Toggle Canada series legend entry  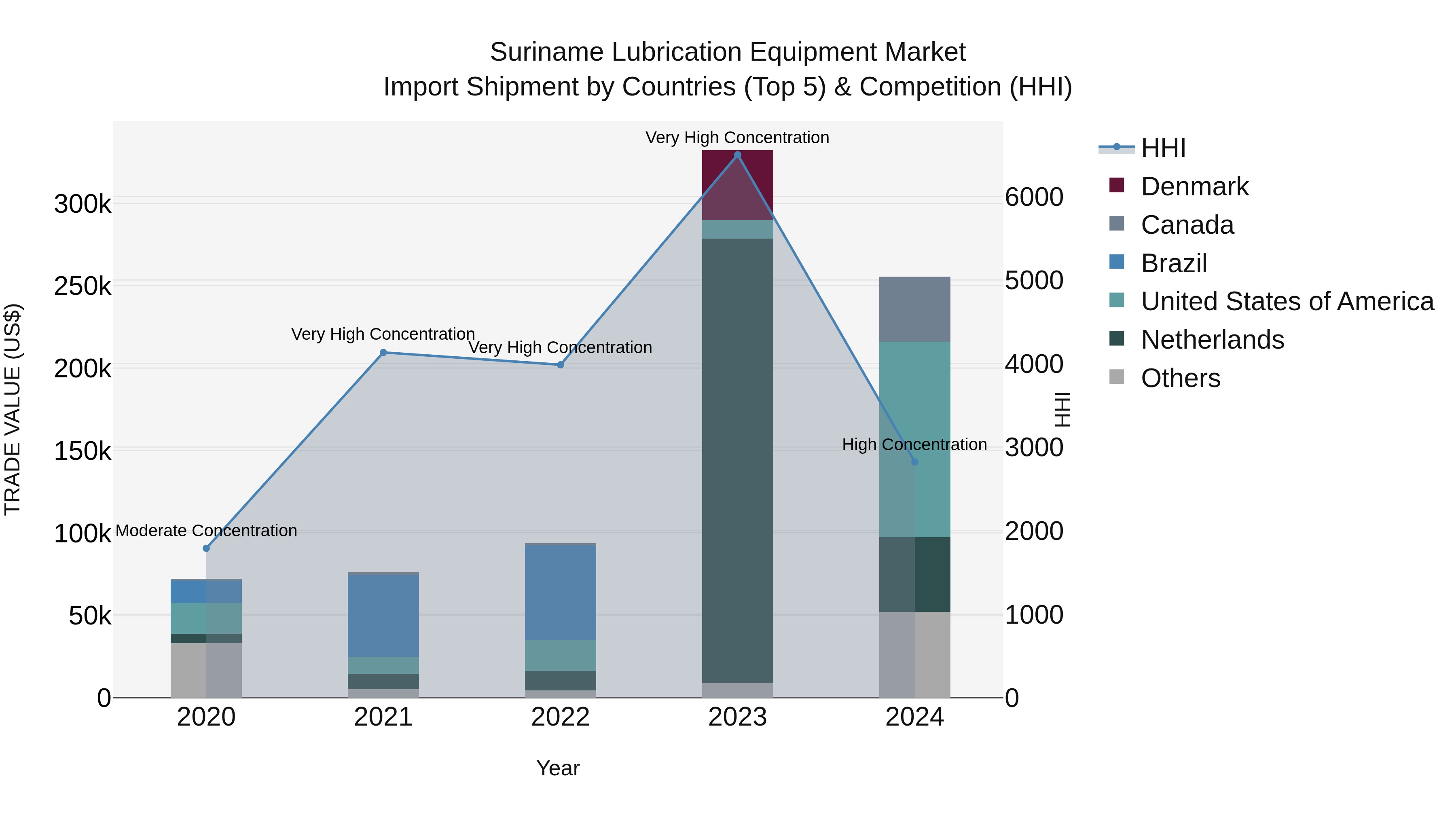[x=1171, y=225]
